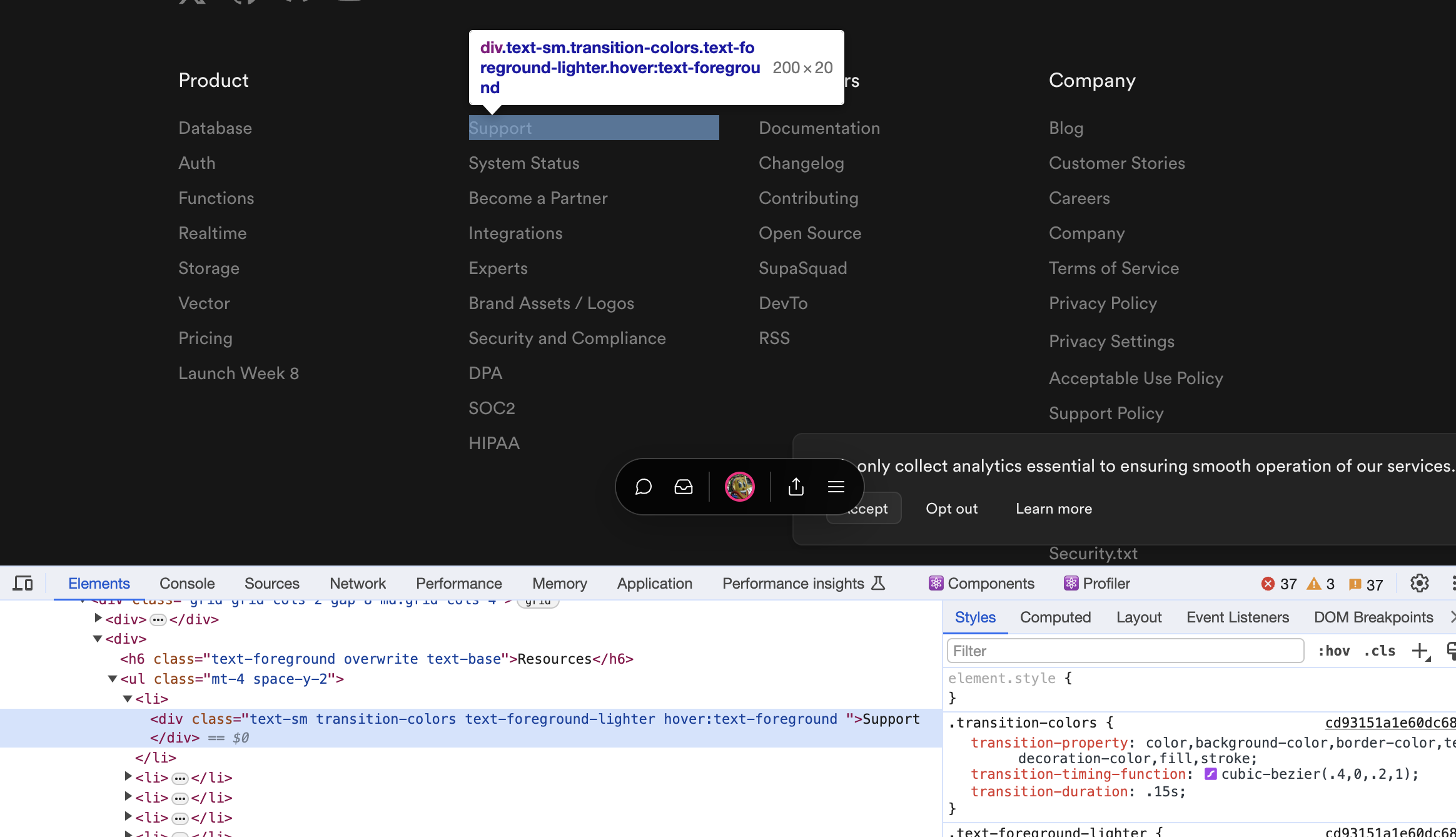Open the Computed styles tab
The height and width of the screenshot is (837, 1456).
1055,617
